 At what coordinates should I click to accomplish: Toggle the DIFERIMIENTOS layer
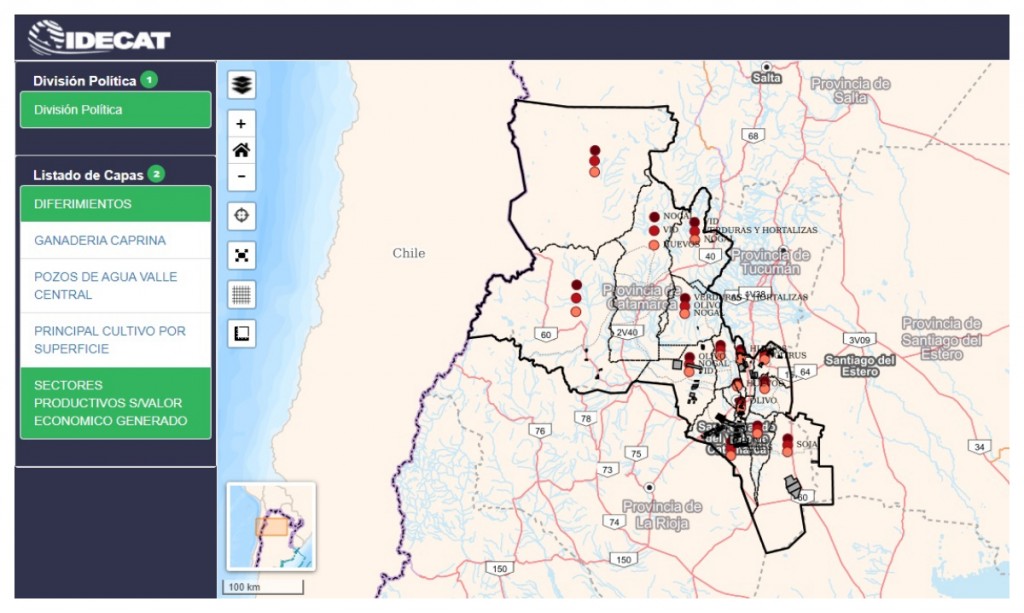click(115, 204)
